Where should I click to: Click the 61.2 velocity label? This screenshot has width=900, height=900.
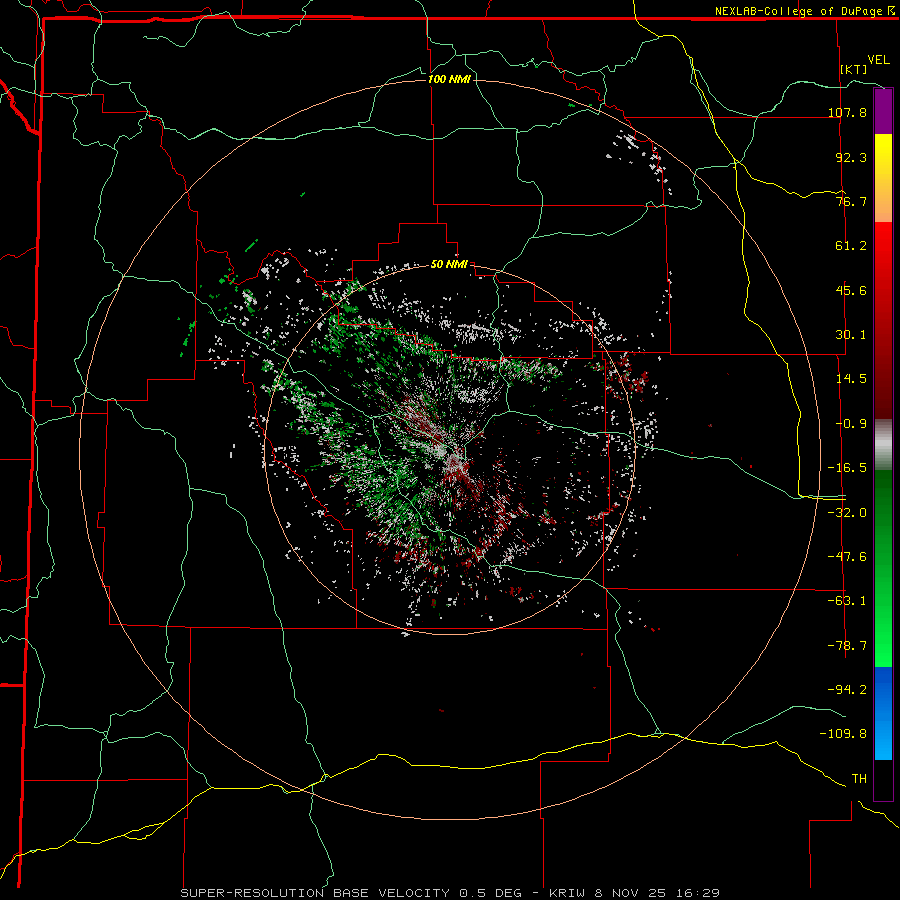click(x=851, y=246)
